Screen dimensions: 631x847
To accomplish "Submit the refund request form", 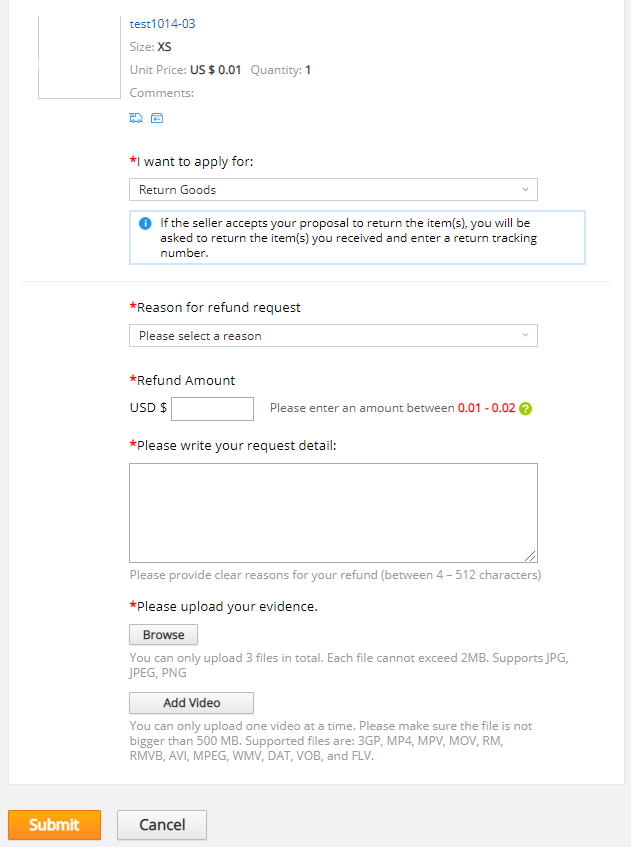I will [55, 825].
